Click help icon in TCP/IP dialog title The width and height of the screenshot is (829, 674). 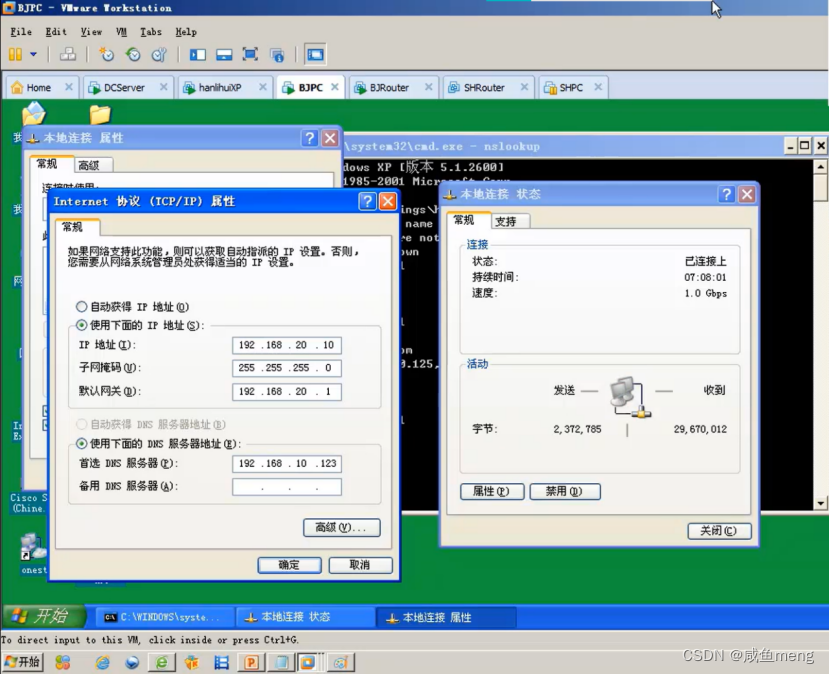367,201
